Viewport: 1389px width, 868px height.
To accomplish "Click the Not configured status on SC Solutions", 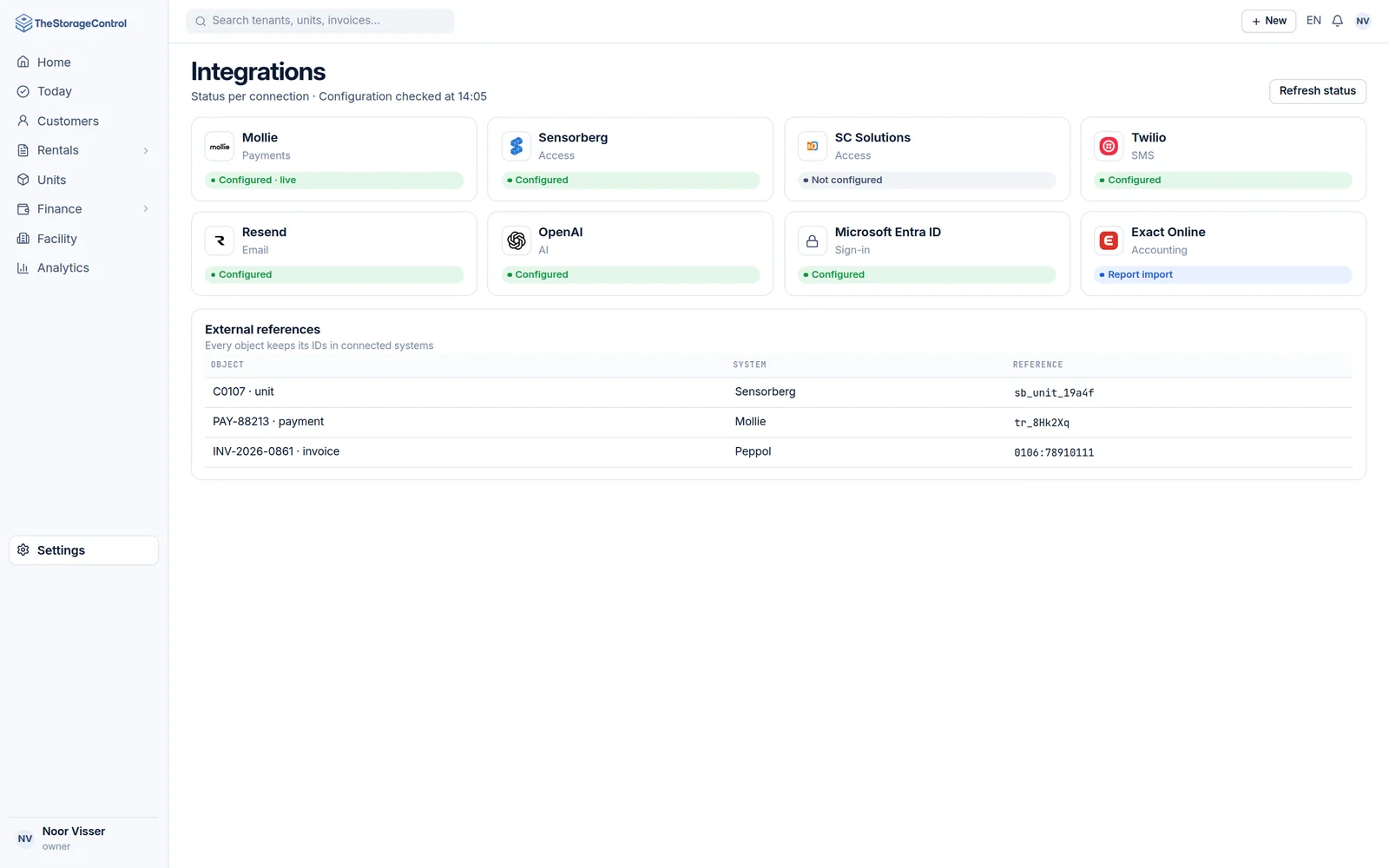I will click(926, 181).
